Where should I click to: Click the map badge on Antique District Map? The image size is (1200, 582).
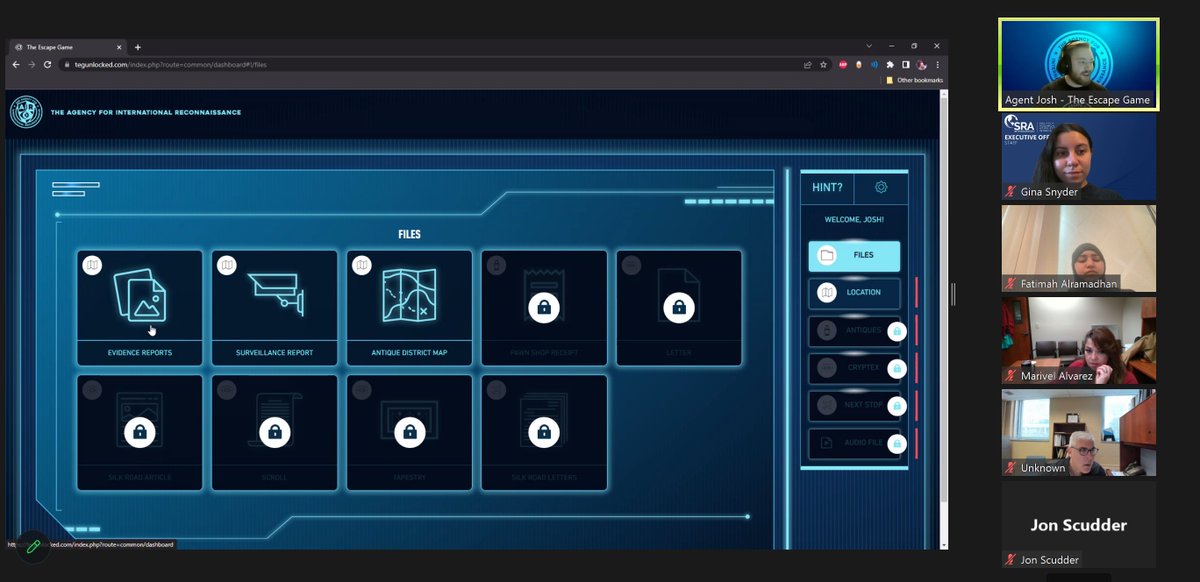coord(362,265)
